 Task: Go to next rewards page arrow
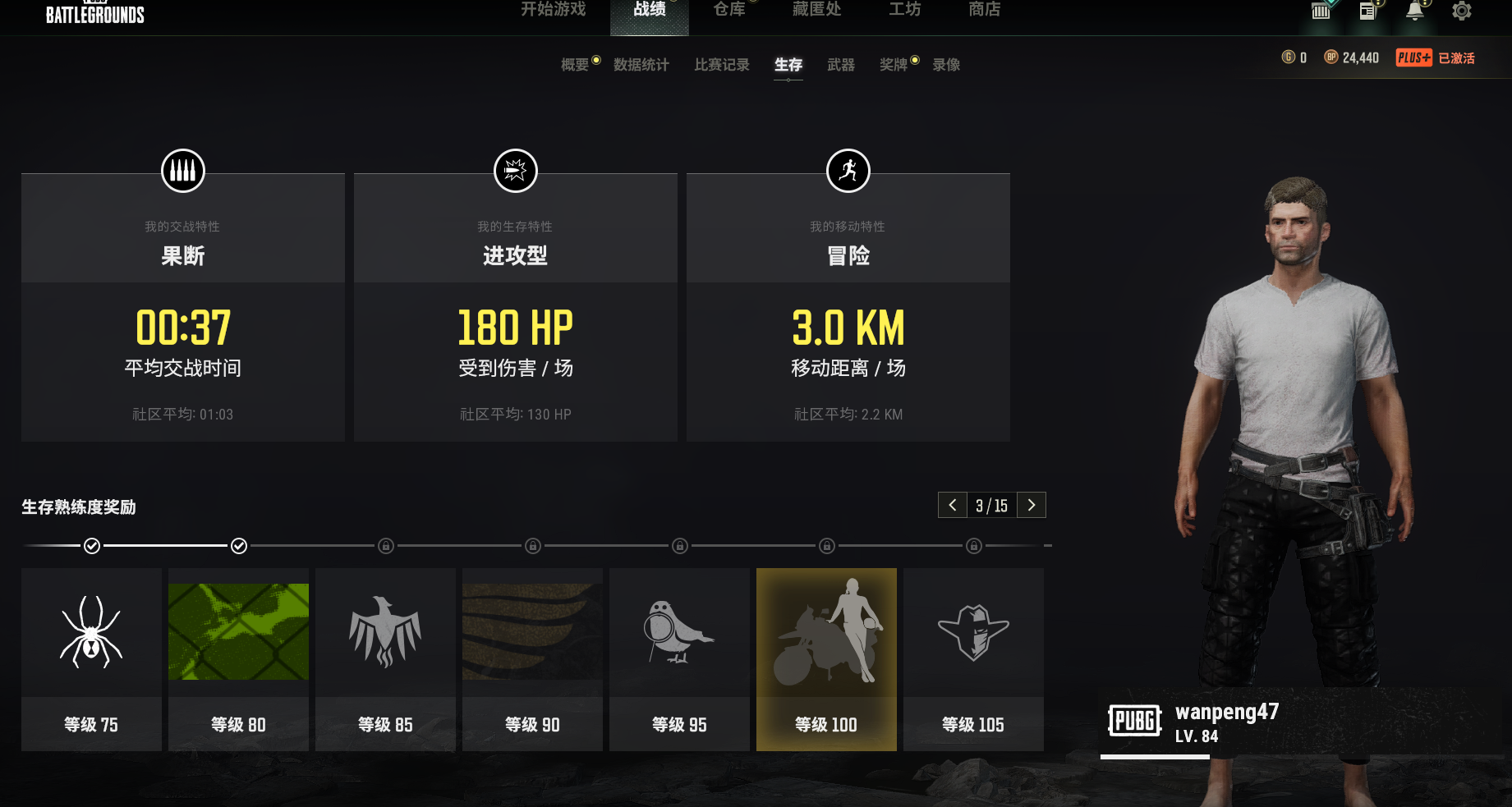(1032, 505)
